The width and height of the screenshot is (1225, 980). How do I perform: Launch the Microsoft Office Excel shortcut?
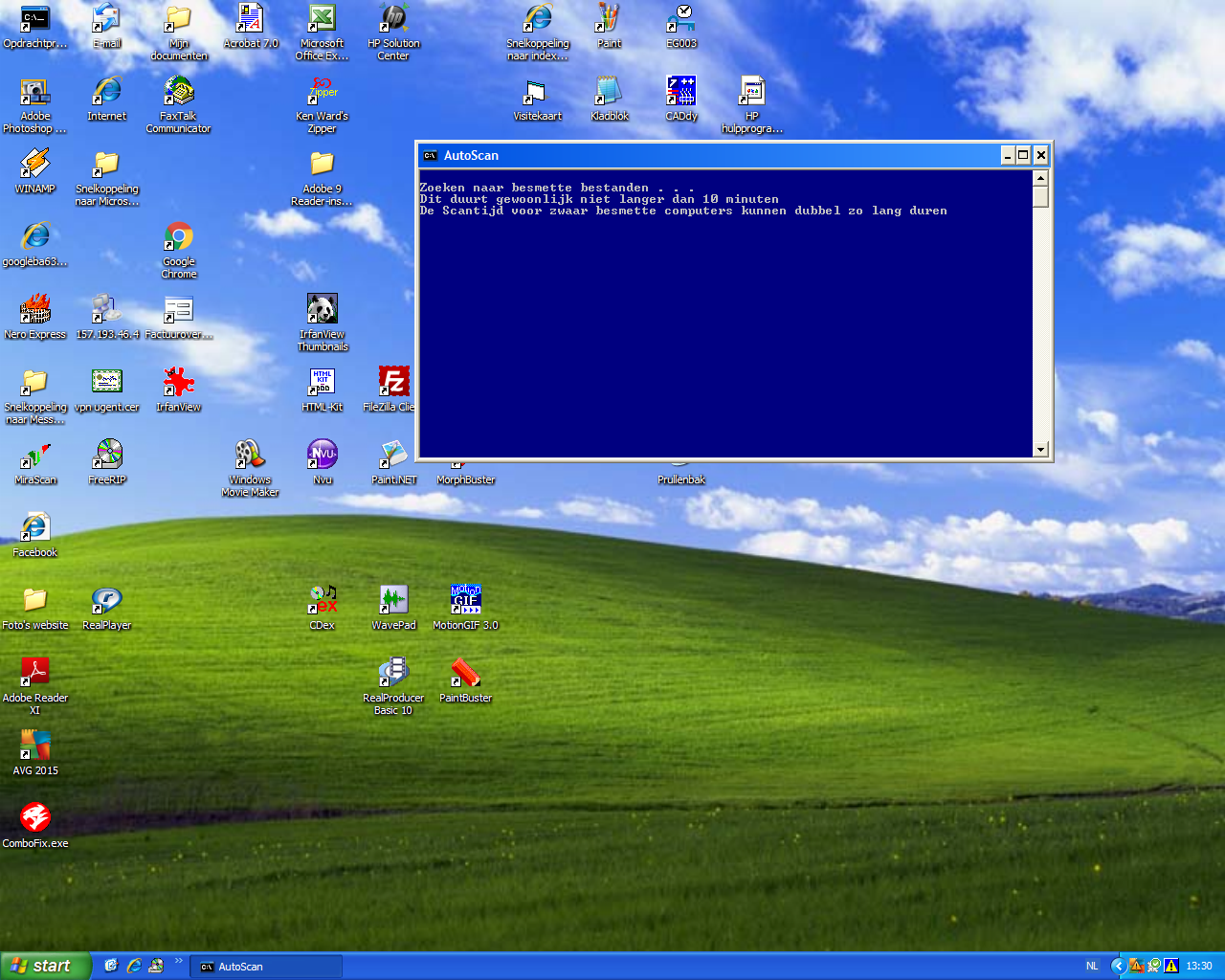pyautogui.click(x=323, y=33)
